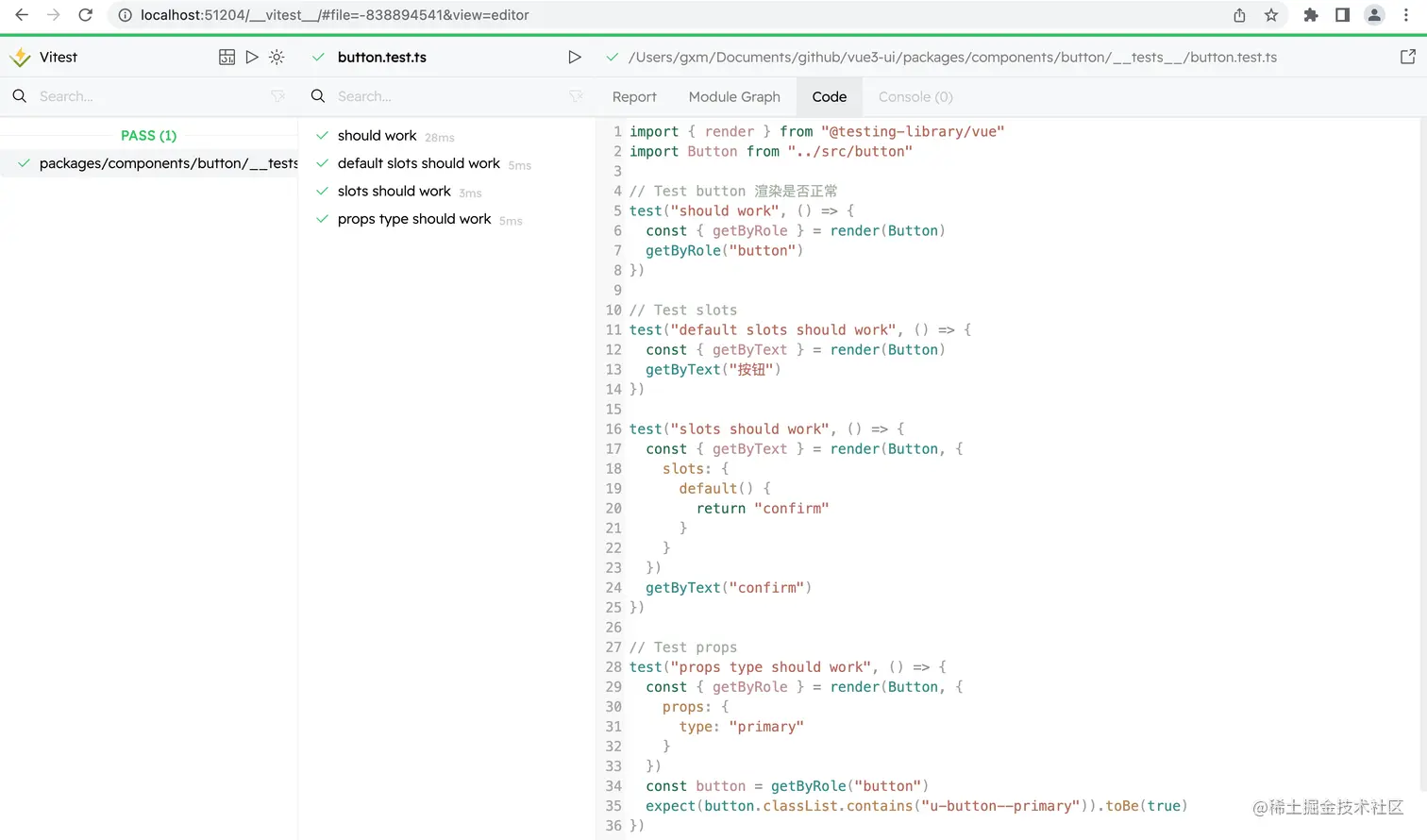
Task: Click the site info icon in address bar
Action: pos(125,15)
